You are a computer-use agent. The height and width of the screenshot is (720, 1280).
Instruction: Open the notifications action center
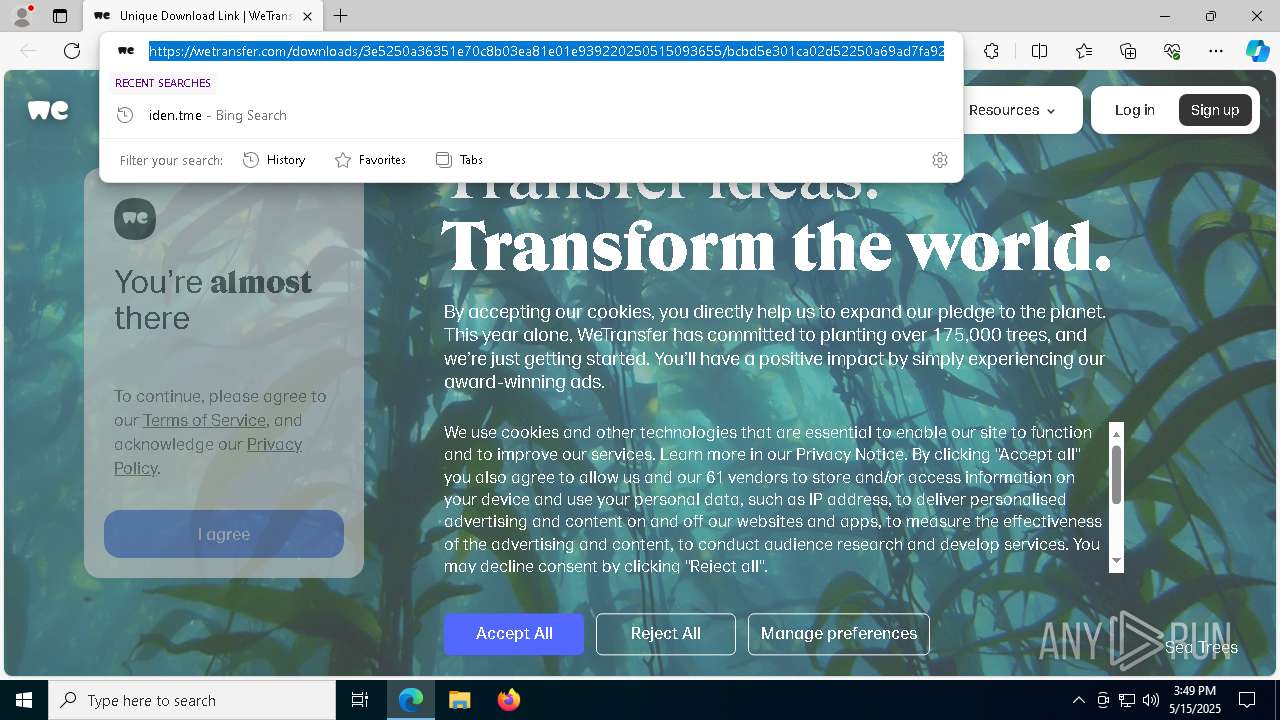(x=1247, y=700)
